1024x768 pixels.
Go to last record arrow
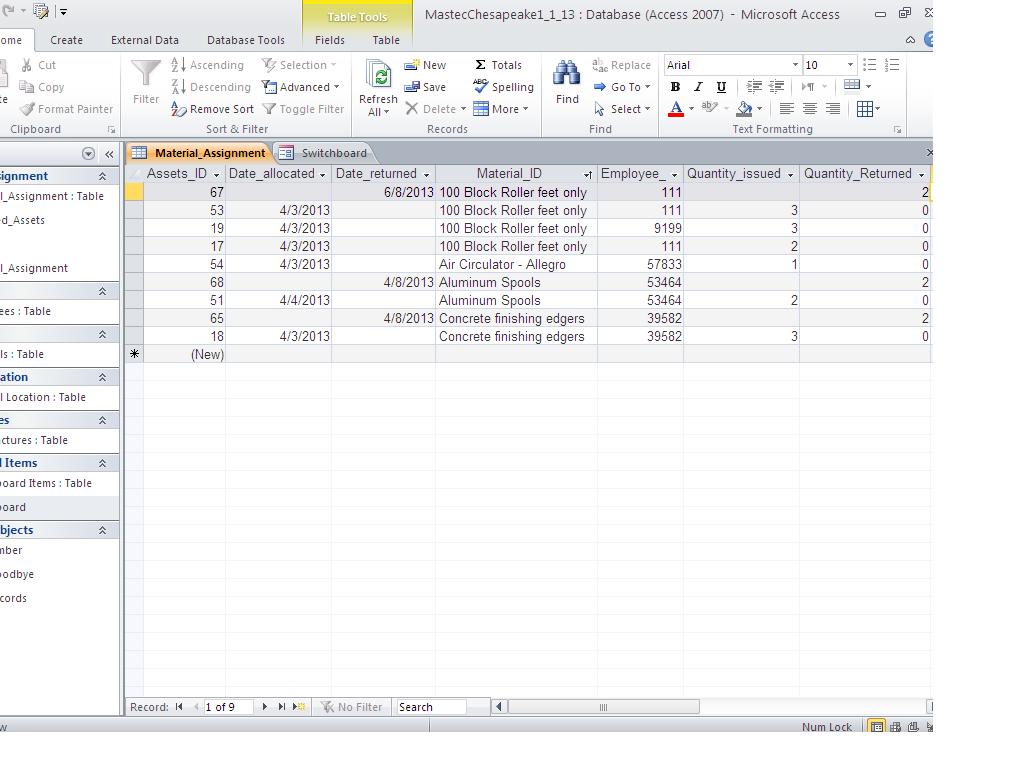point(281,707)
